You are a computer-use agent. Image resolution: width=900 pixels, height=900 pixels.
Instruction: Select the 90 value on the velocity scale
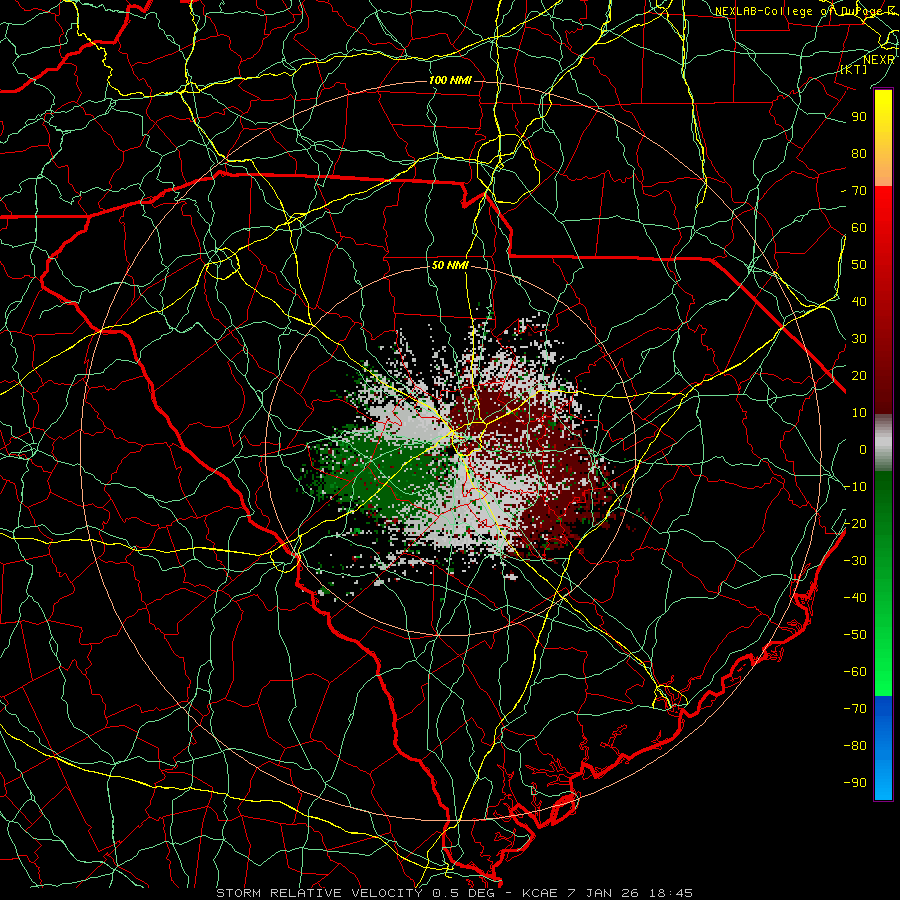(859, 117)
